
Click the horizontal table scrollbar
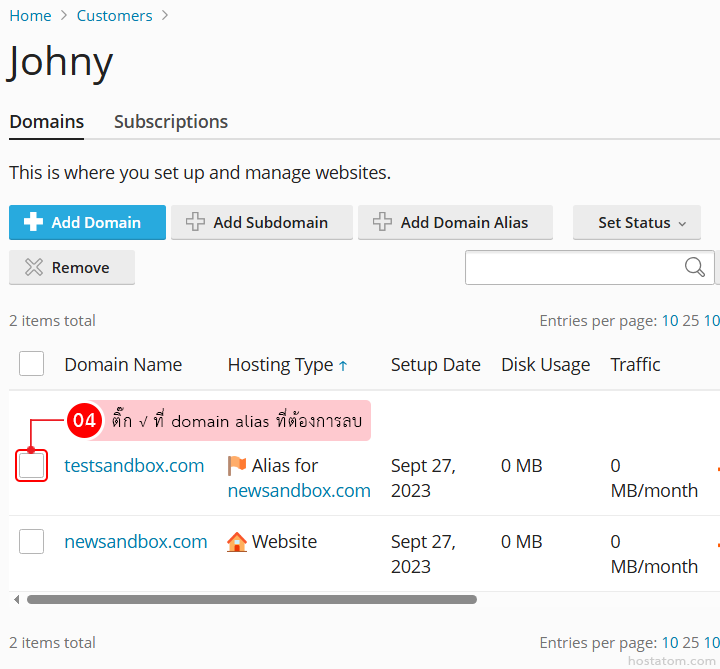[x=250, y=600]
